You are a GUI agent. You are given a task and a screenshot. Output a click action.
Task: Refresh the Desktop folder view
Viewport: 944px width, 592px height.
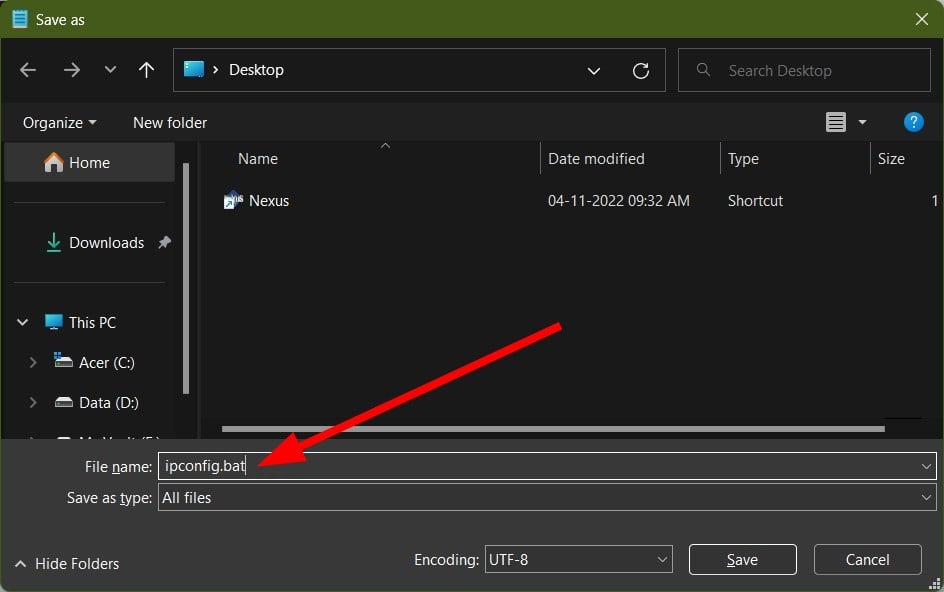(x=641, y=70)
